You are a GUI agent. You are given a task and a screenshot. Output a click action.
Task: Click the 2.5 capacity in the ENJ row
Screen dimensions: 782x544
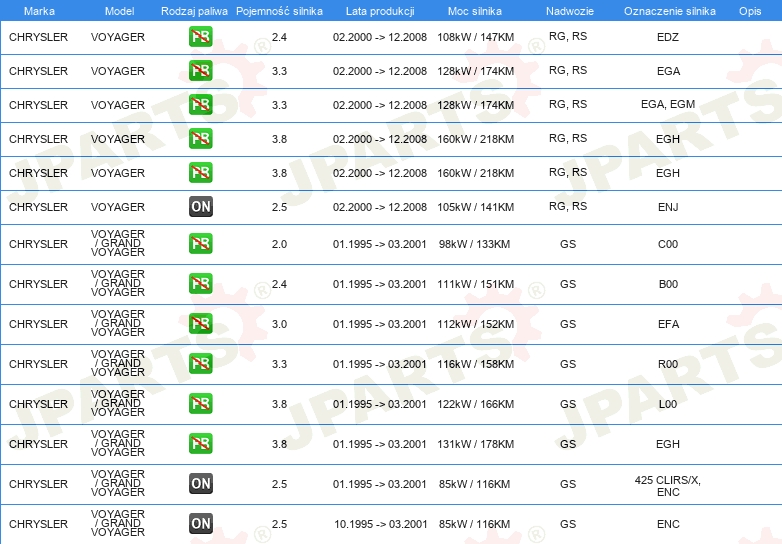pyautogui.click(x=279, y=207)
